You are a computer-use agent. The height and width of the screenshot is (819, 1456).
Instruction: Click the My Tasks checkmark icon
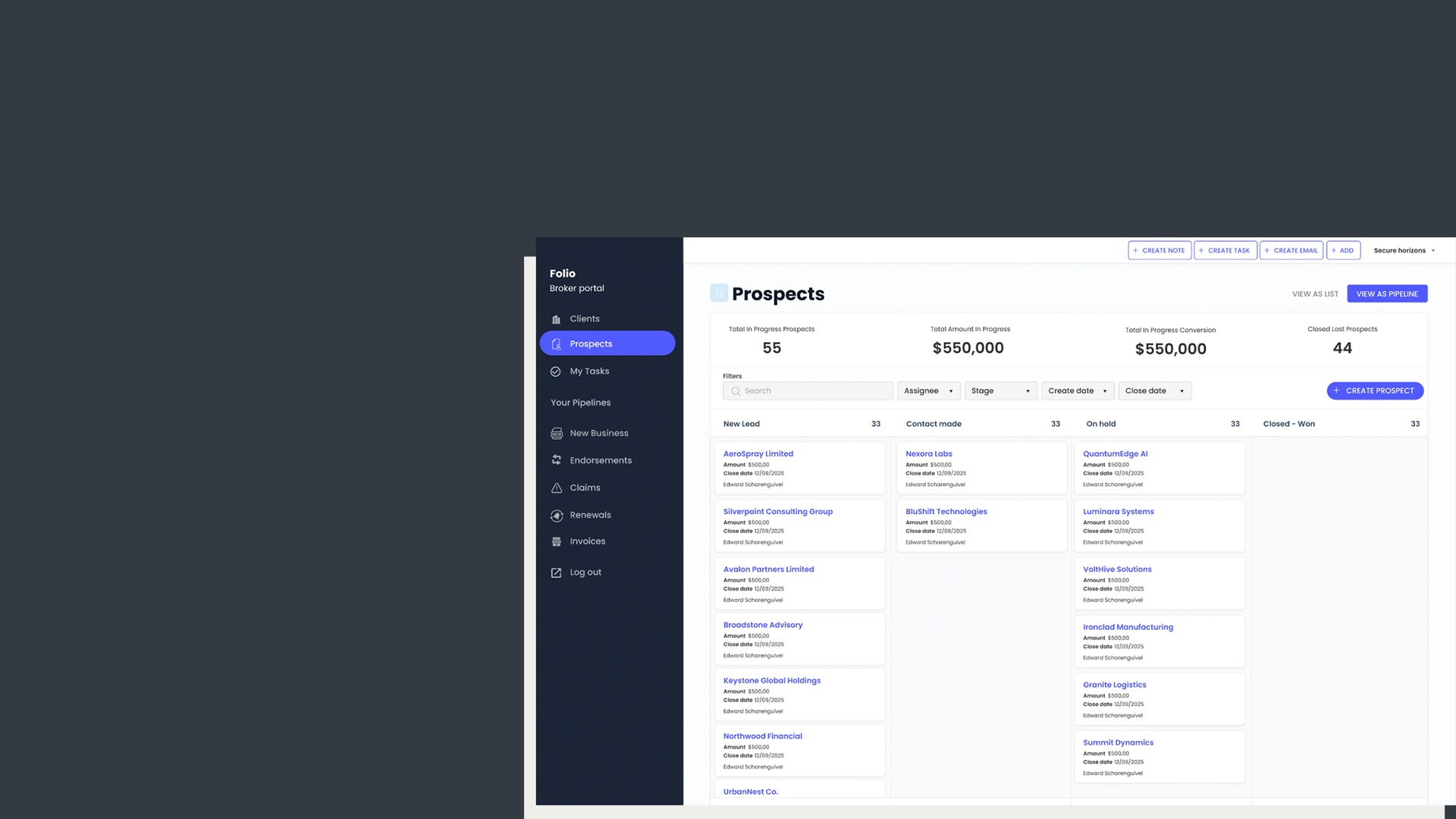click(x=556, y=372)
